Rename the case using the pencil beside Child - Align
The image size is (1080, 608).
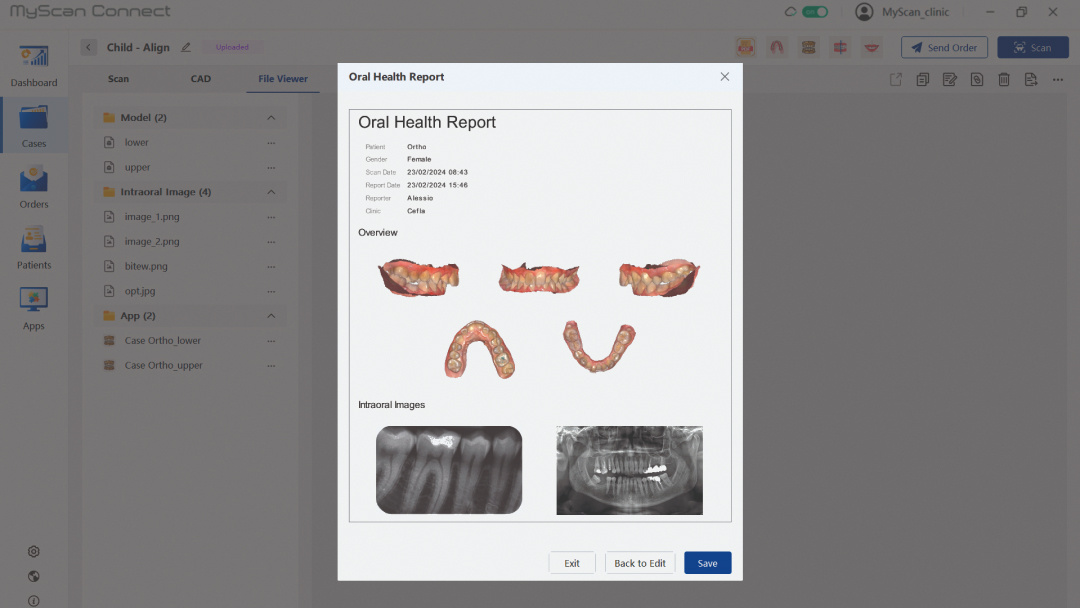187,46
